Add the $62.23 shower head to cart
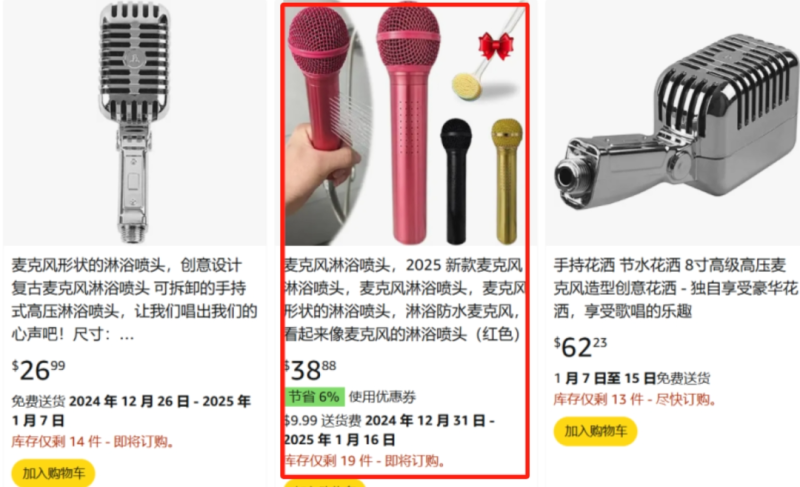Screen dimensions: 800x487 (x=595, y=431)
